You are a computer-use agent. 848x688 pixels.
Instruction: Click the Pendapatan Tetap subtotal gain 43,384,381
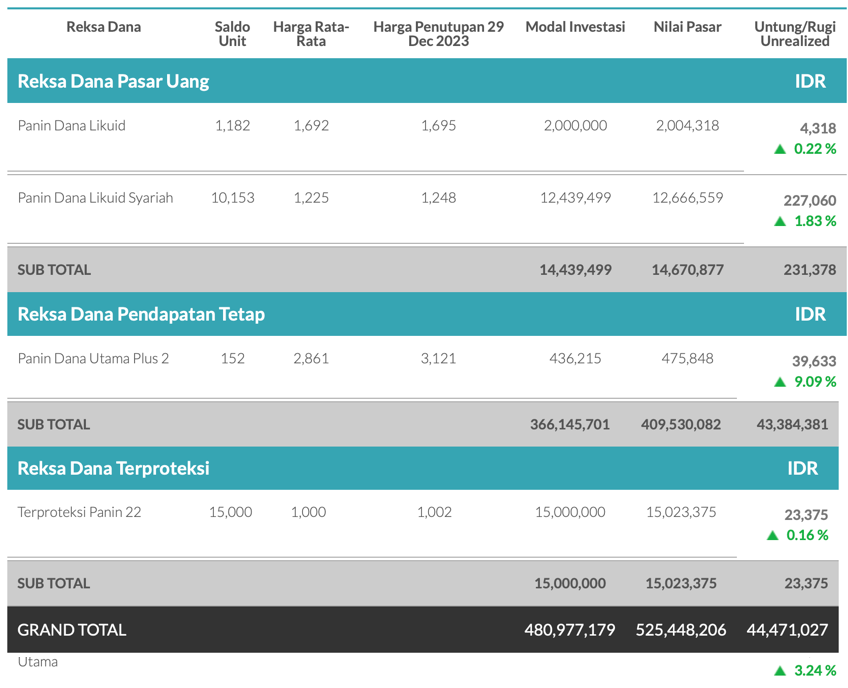(792, 424)
